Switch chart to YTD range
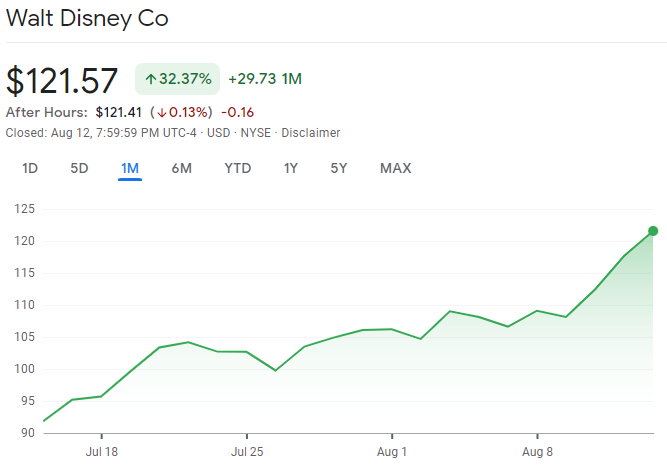This screenshot has width=667, height=470. coord(238,168)
